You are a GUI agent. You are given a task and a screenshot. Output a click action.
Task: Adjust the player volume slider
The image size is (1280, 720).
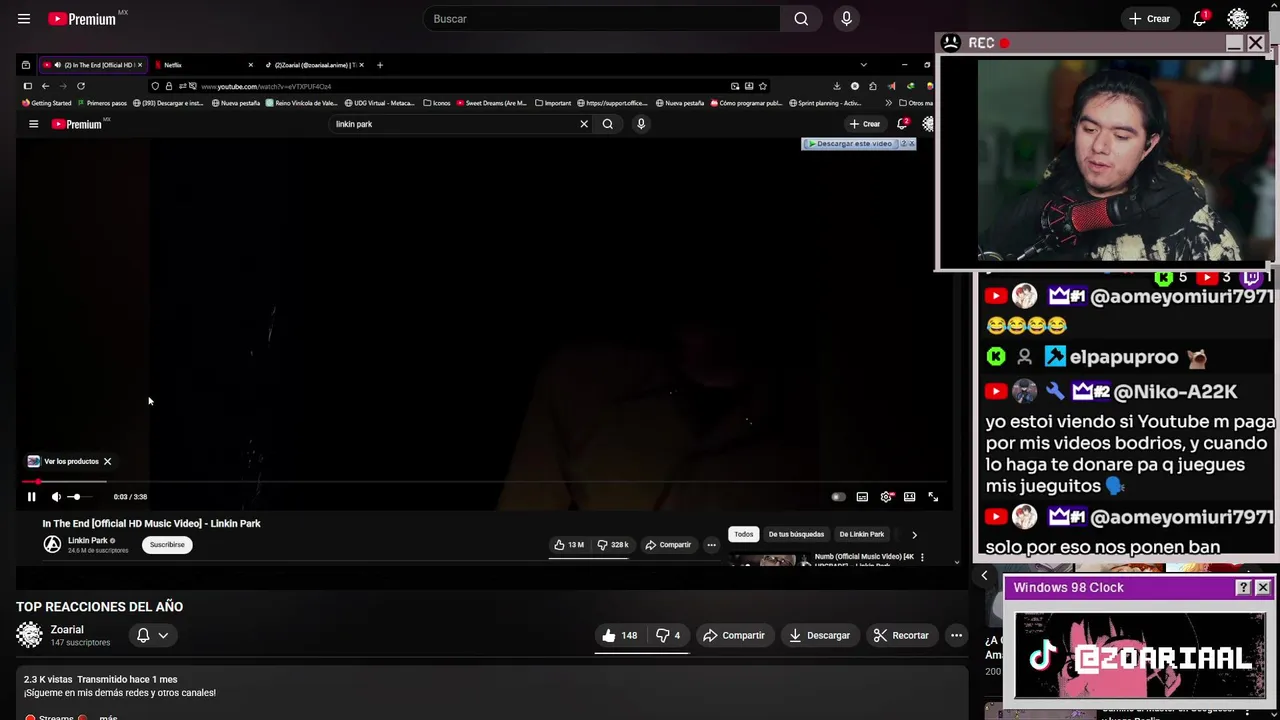pyautogui.click(x=79, y=497)
